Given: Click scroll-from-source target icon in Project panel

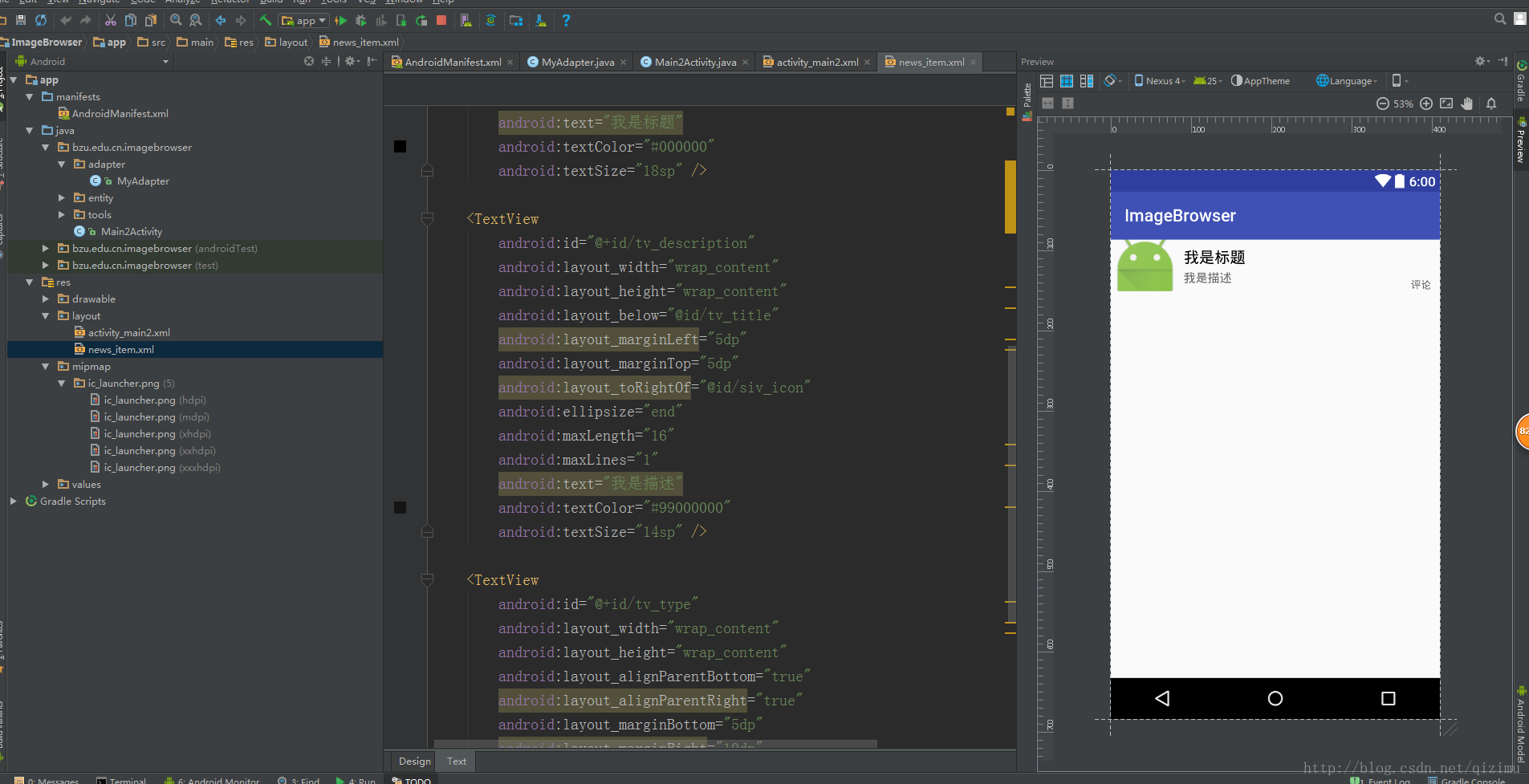Looking at the screenshot, I should pos(309,61).
